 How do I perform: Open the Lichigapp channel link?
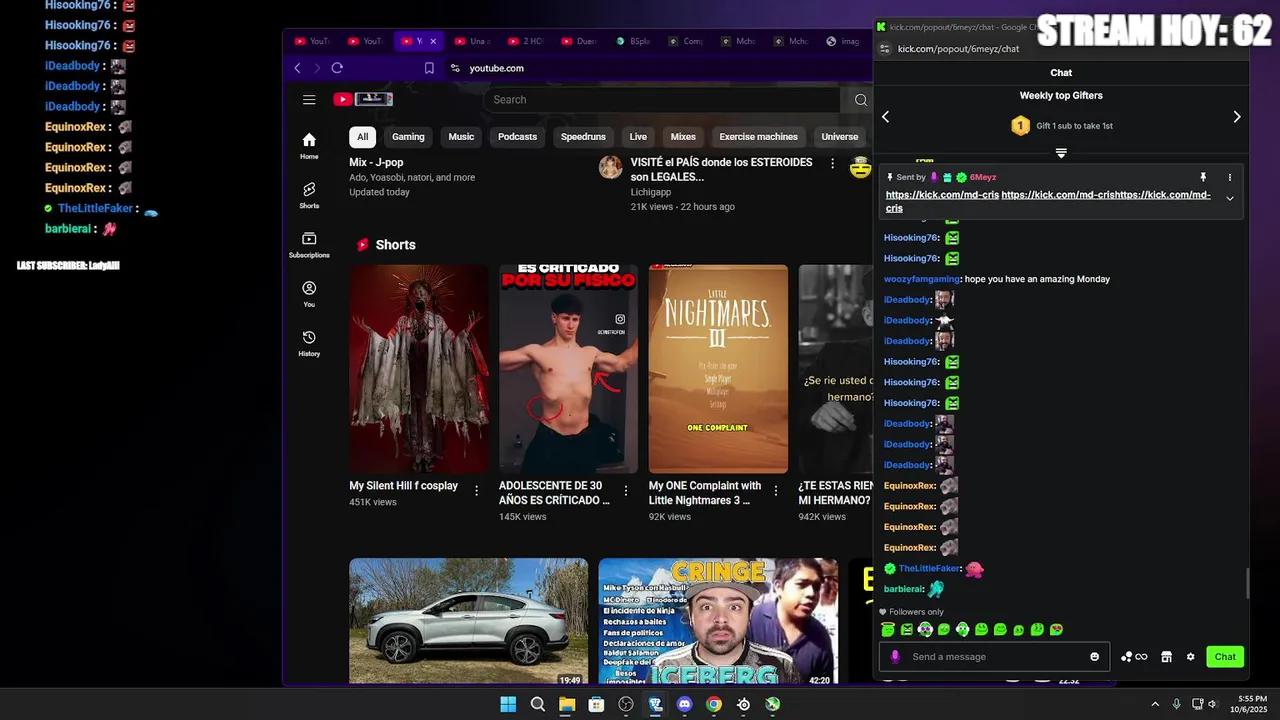pos(651,192)
